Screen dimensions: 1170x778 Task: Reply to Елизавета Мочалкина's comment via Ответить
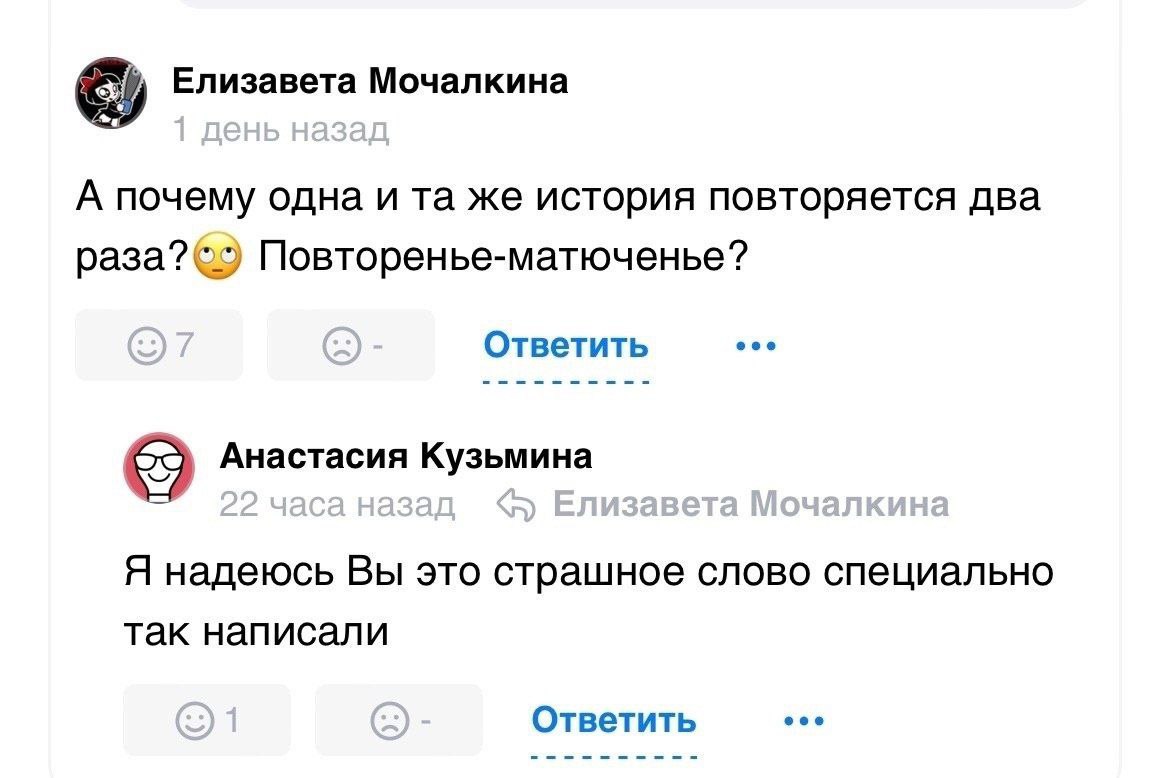click(566, 346)
